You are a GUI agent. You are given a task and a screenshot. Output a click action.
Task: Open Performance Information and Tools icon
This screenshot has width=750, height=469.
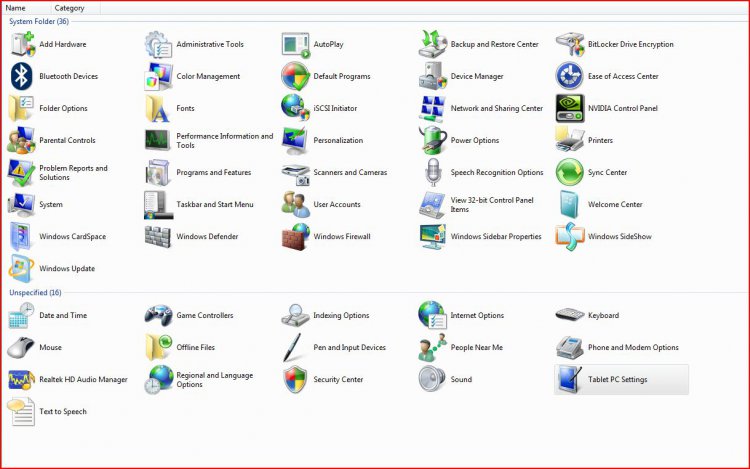(158, 140)
